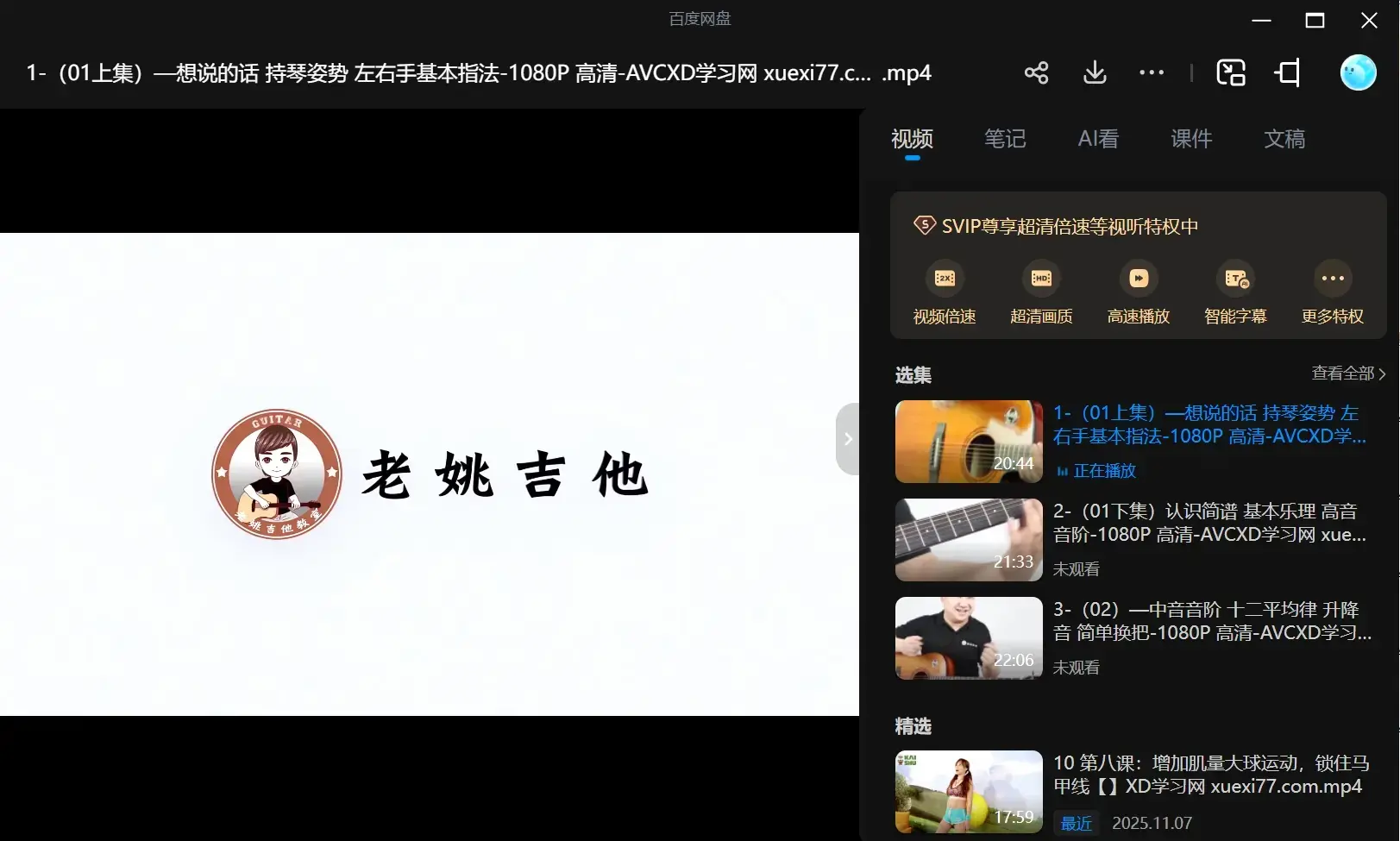
Task: Switch to the 笔记 tab
Action: coord(1004,139)
